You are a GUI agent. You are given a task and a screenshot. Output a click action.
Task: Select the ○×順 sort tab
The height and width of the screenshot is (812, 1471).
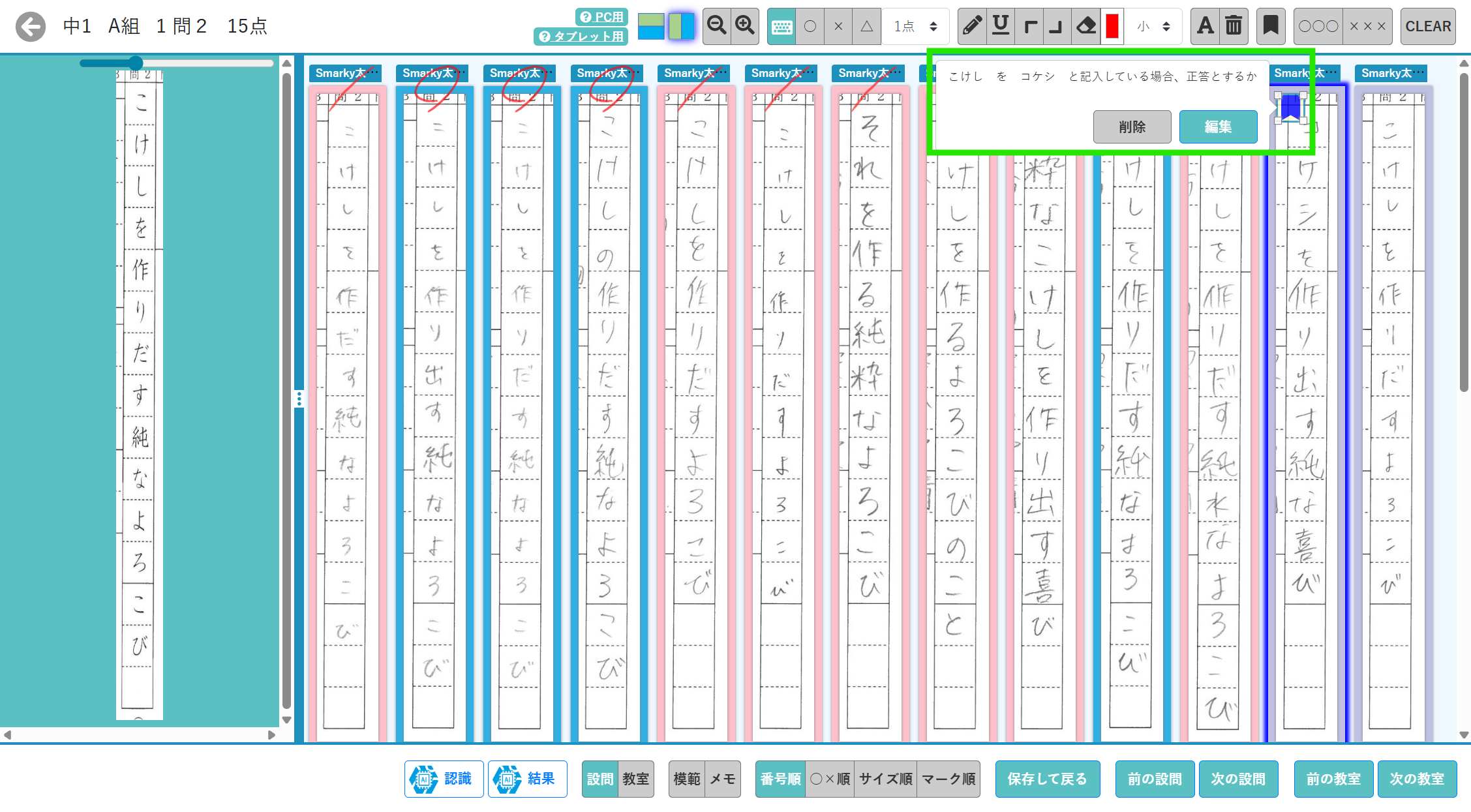click(830, 779)
